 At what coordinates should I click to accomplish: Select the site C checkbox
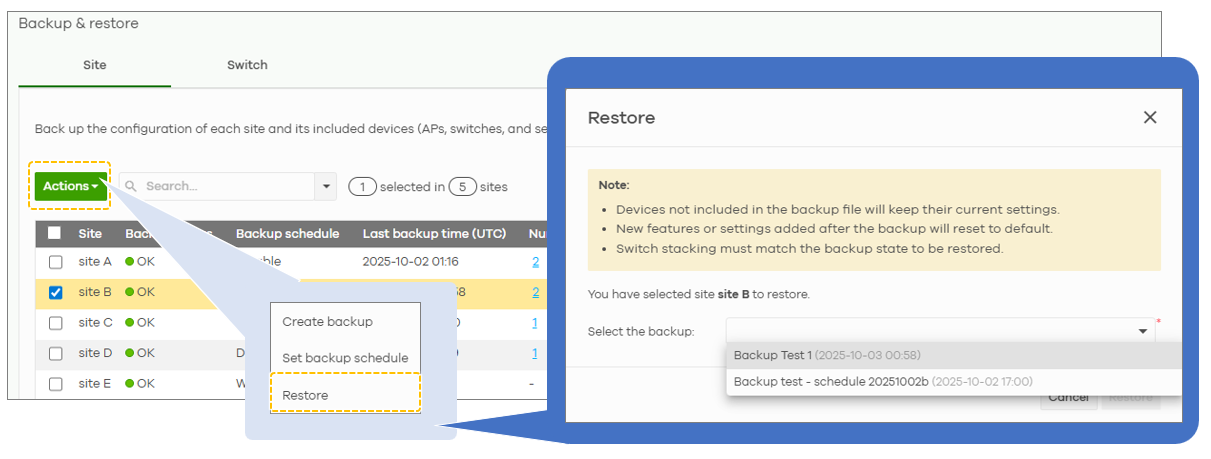tap(56, 323)
